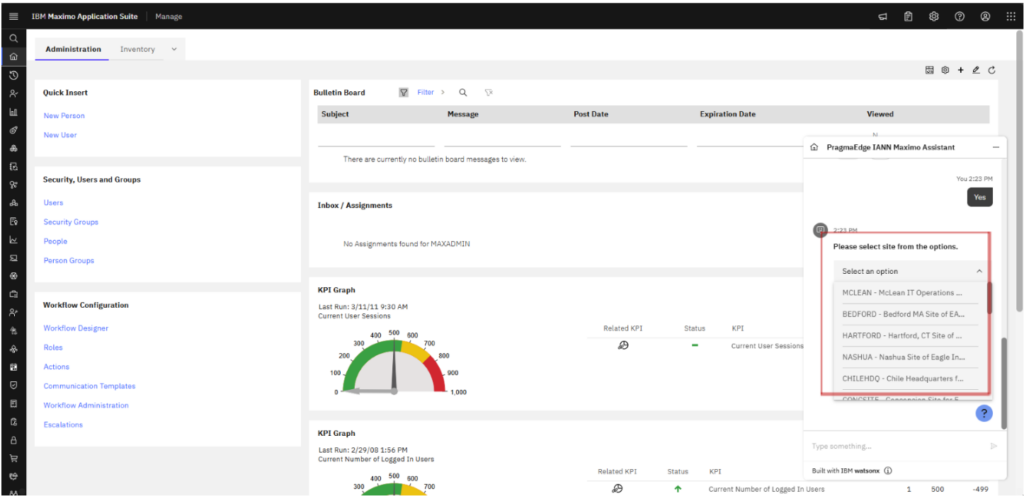Open the hamburger navigation menu

click(14, 16)
